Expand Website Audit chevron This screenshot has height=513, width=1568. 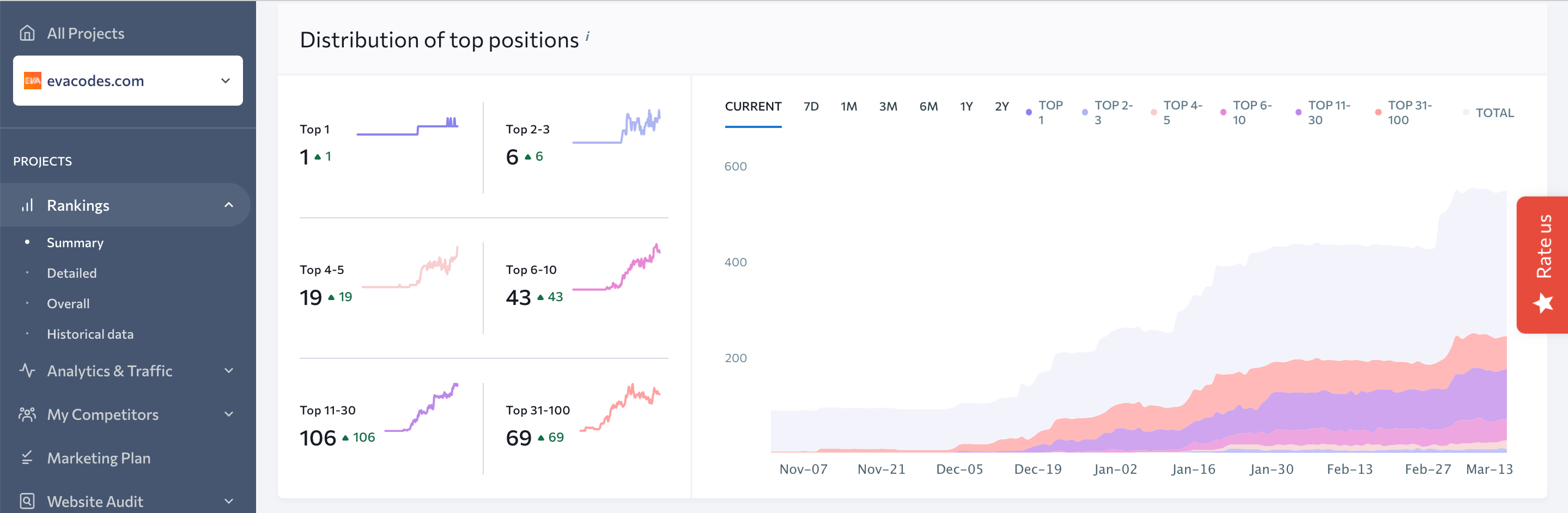pos(229,502)
